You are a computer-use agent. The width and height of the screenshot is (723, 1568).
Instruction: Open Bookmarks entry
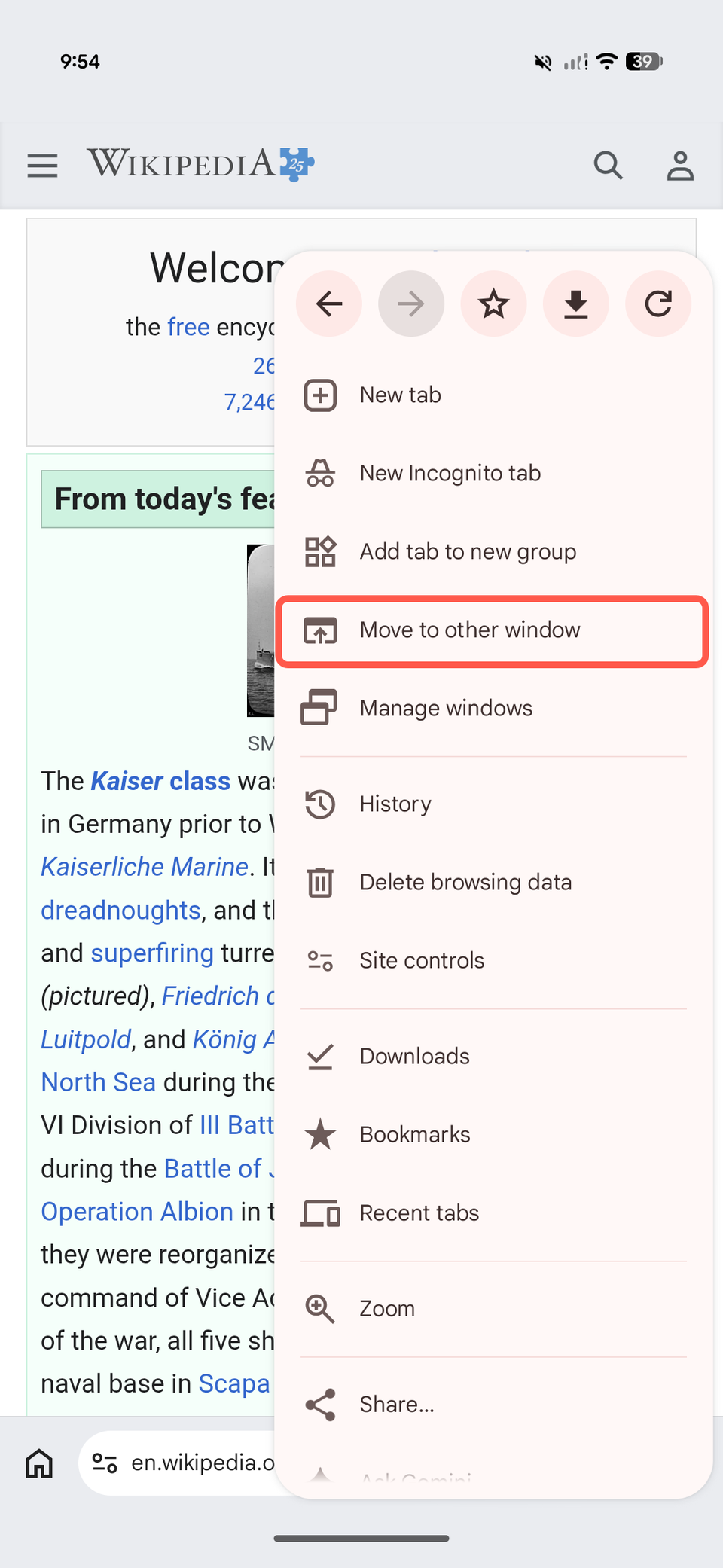493,1135
